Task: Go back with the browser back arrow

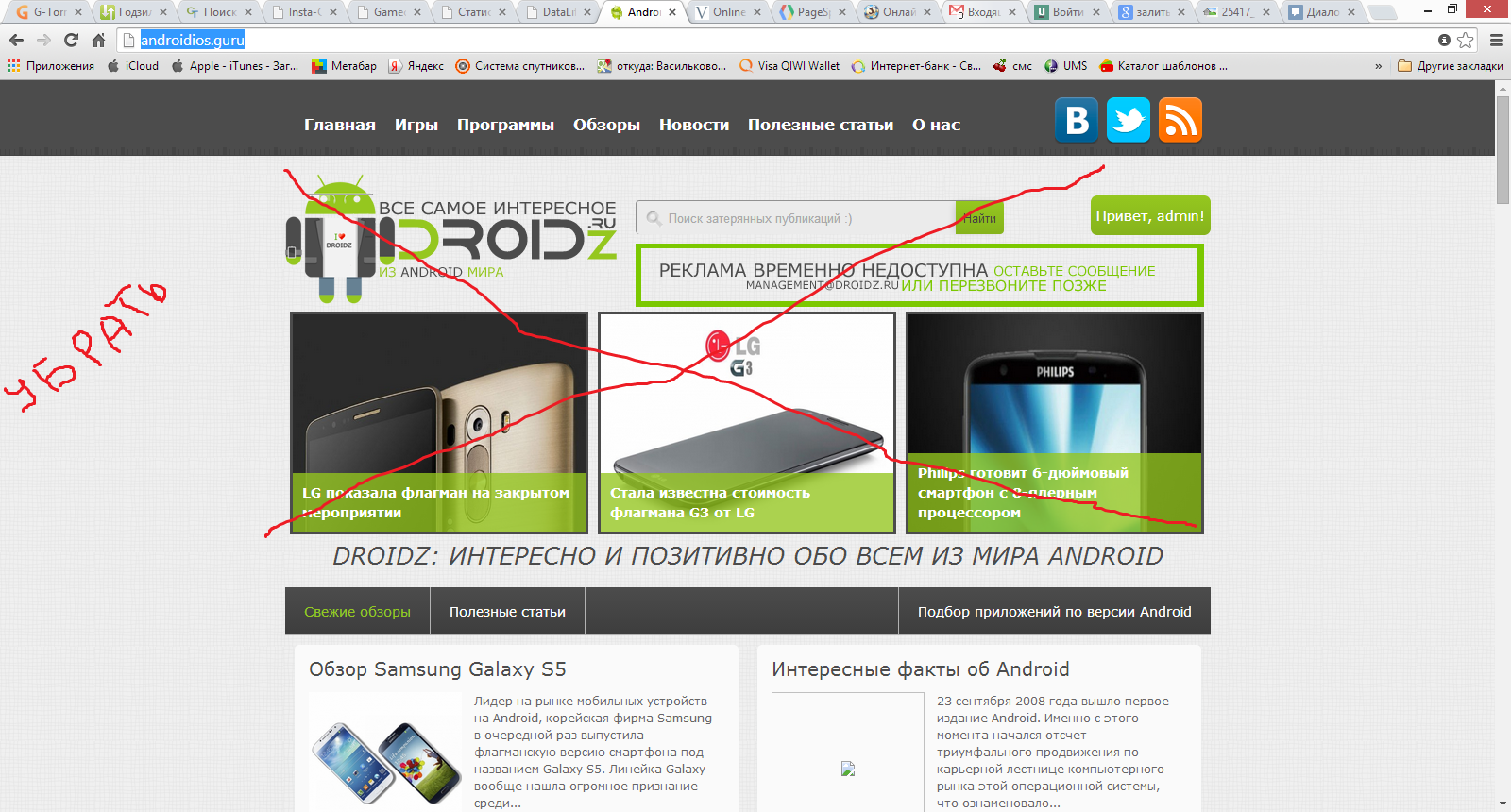Action: pos(16,40)
